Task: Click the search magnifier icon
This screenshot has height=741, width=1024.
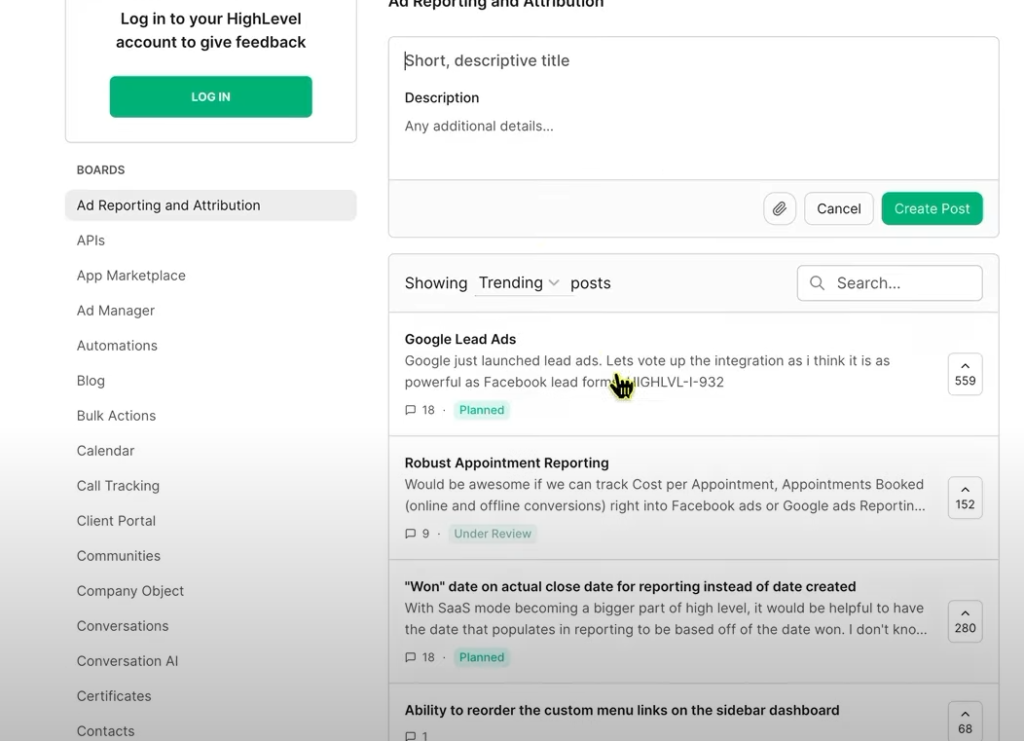Action: coord(816,283)
